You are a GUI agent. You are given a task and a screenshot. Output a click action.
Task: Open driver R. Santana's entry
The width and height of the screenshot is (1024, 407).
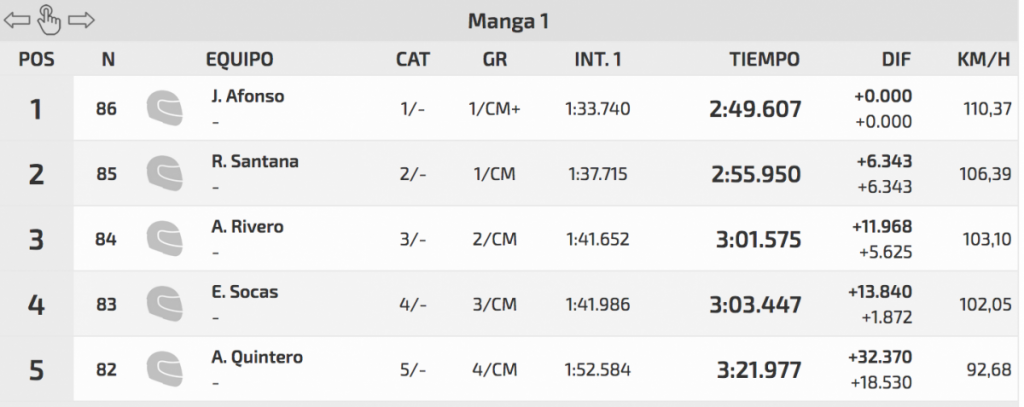tap(255, 162)
